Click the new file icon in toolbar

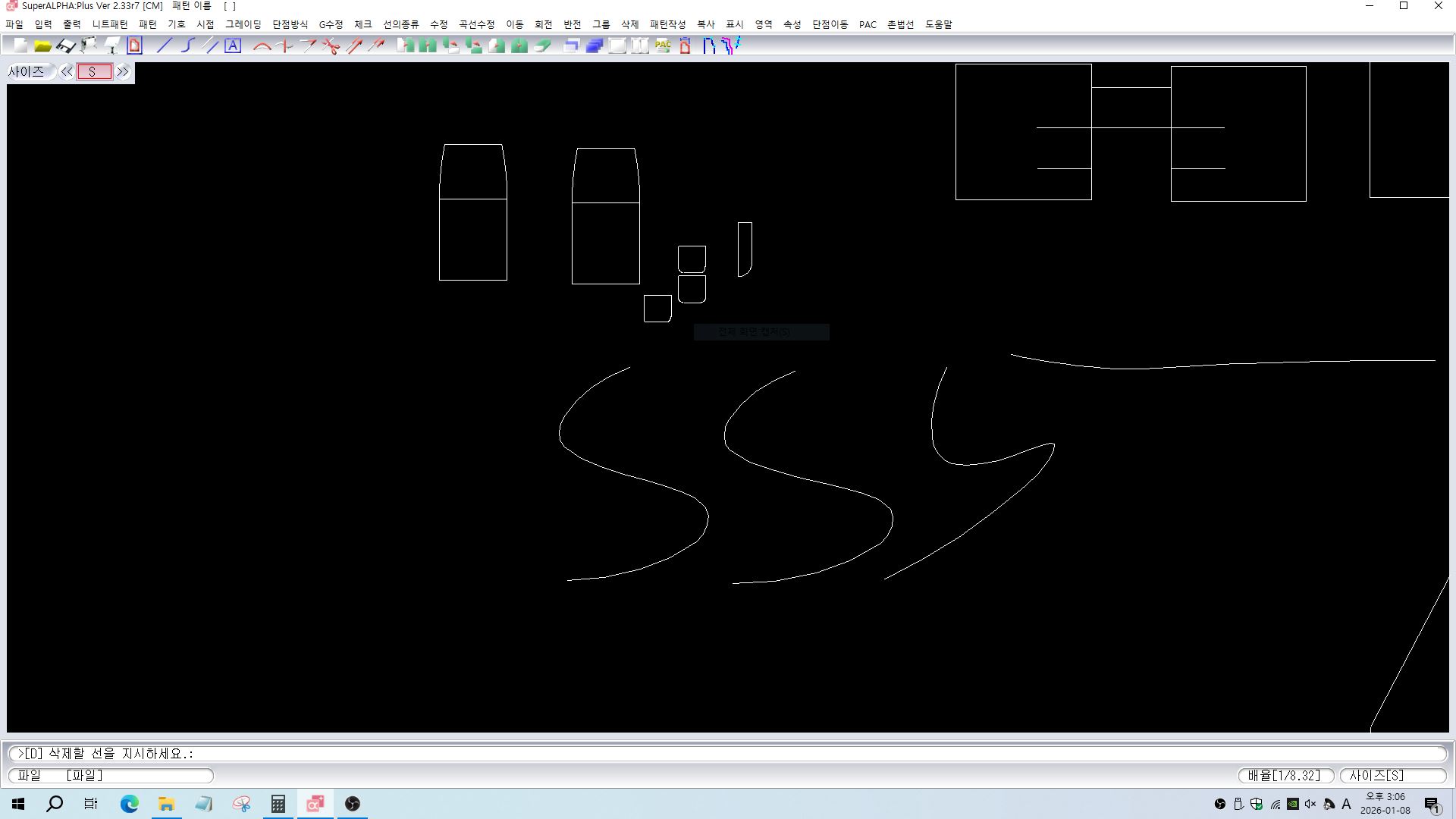[x=20, y=46]
